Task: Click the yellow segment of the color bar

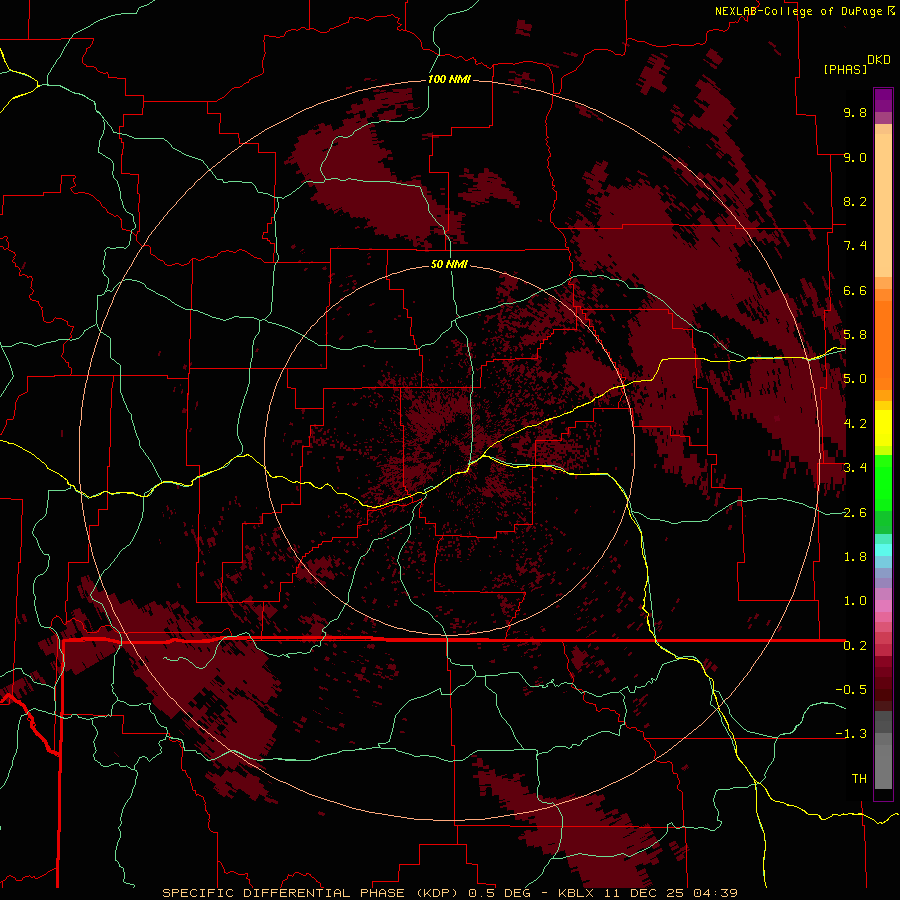Action: click(x=883, y=428)
